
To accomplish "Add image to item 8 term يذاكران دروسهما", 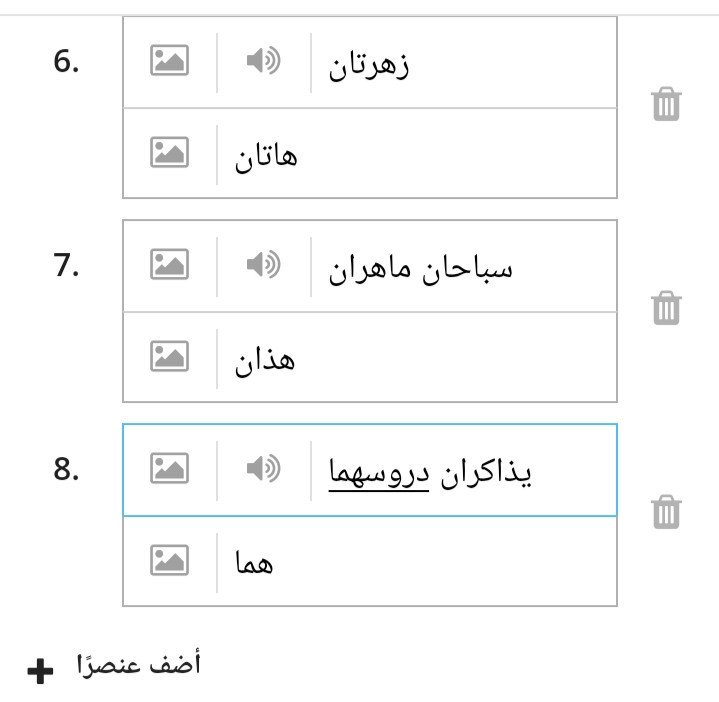I will coord(169,468).
